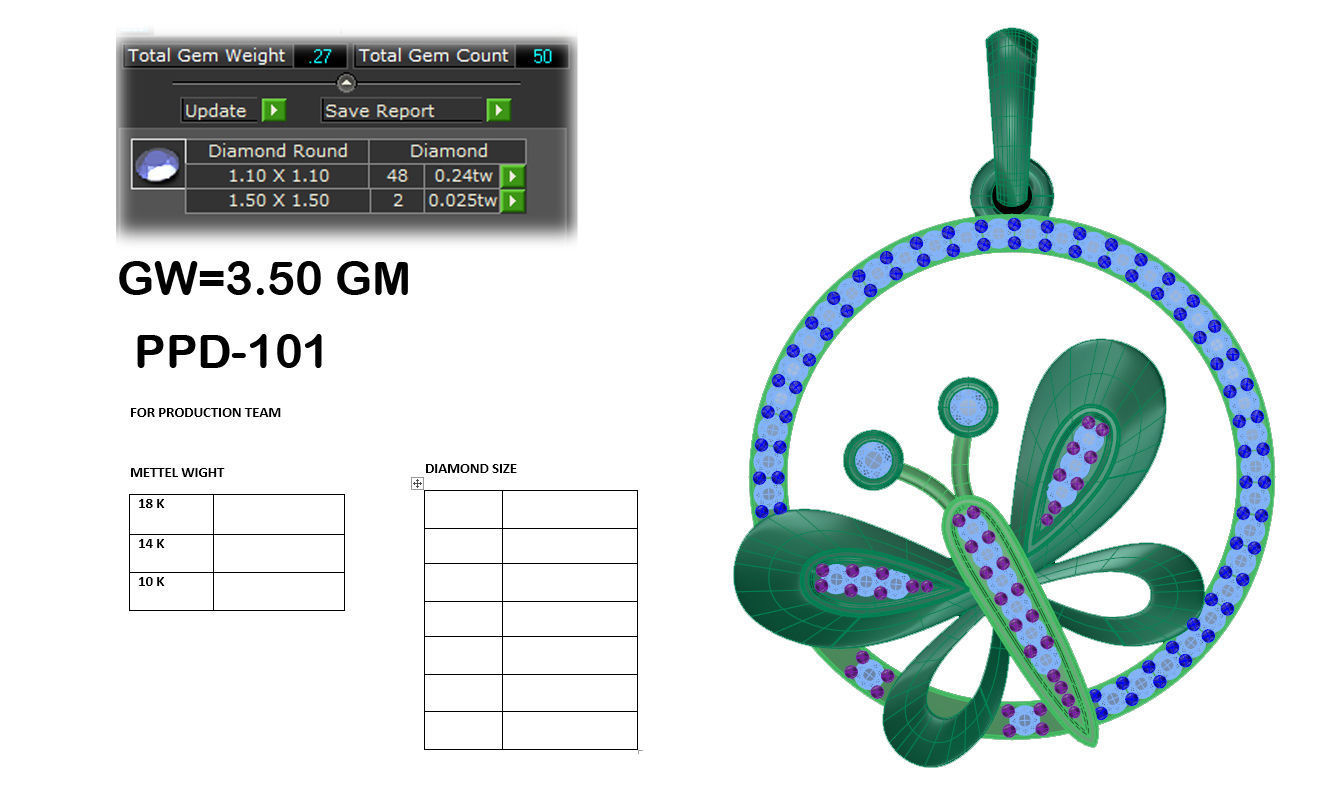Click the empty value cell beside 18 K
Viewport: 1325px width, 793px height.
click(279, 514)
